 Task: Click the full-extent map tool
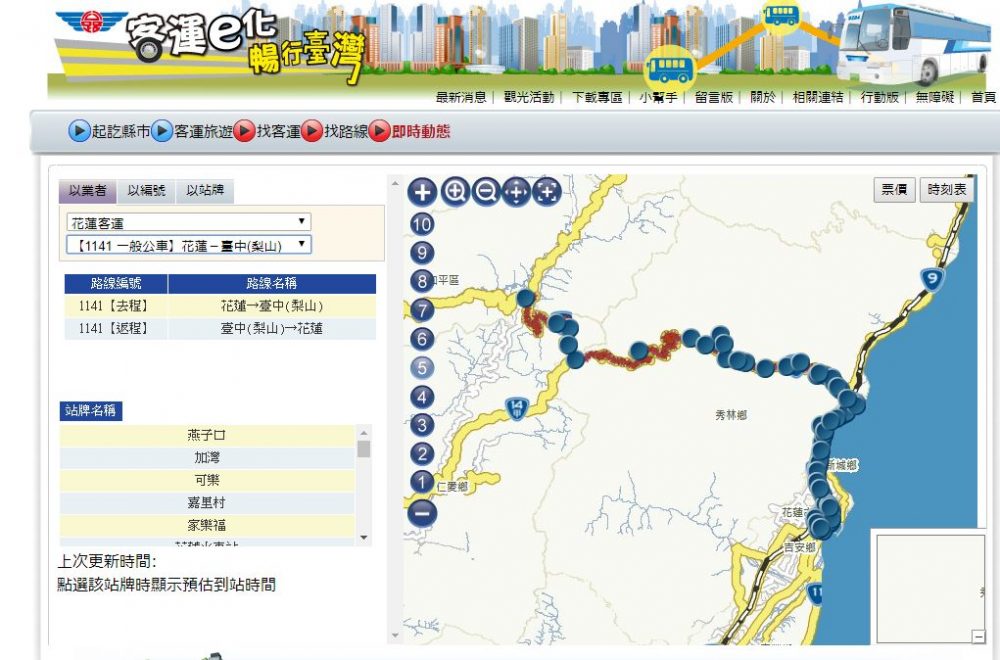[547, 191]
